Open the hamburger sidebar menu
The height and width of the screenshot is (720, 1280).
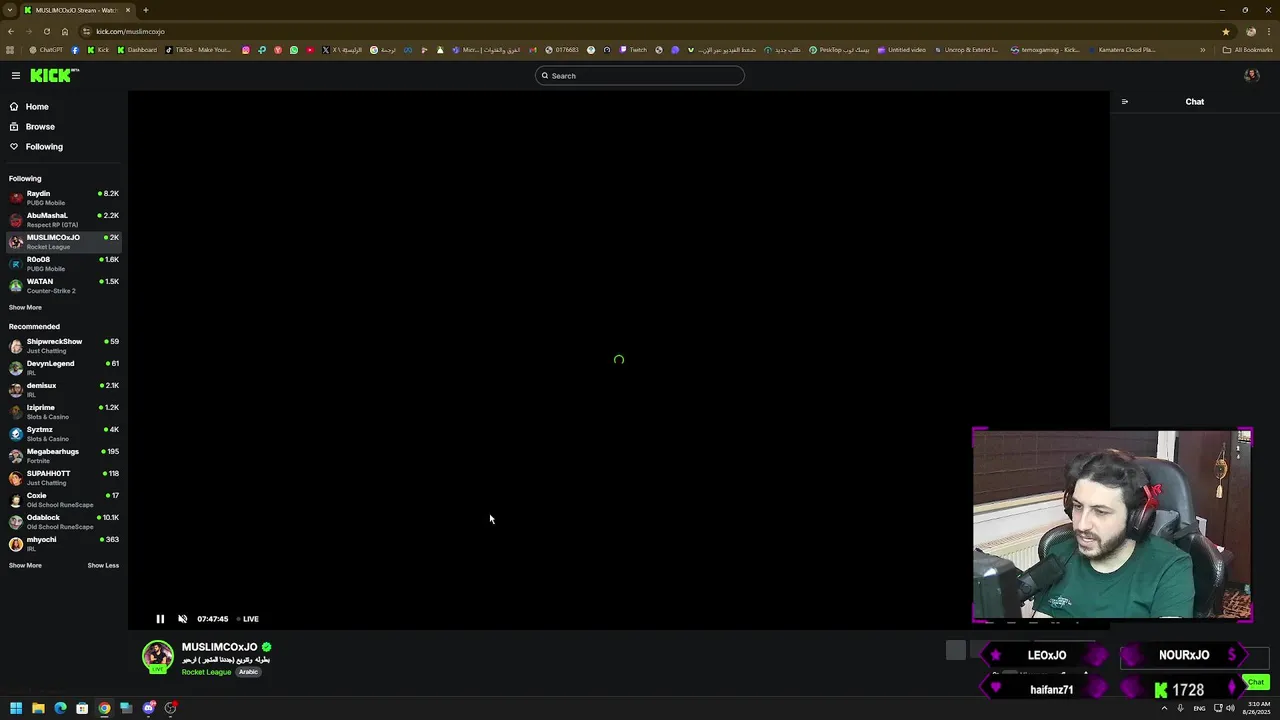16,76
